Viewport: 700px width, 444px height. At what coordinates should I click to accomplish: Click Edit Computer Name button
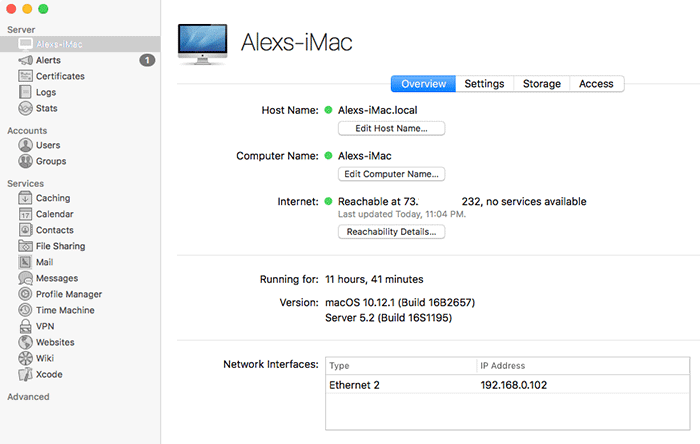392,174
